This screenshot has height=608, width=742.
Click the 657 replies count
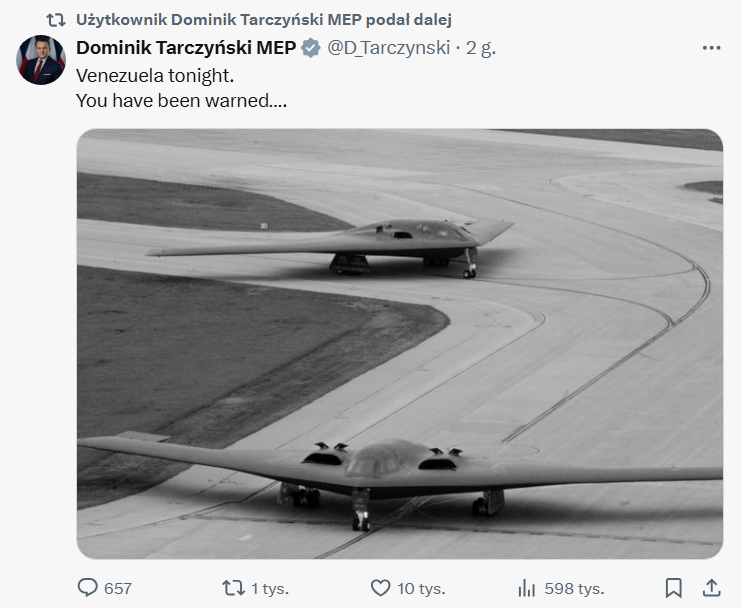click(118, 588)
